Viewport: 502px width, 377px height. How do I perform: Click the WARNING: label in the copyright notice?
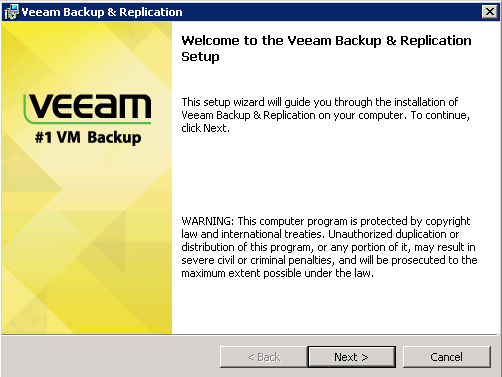[x=208, y=221]
